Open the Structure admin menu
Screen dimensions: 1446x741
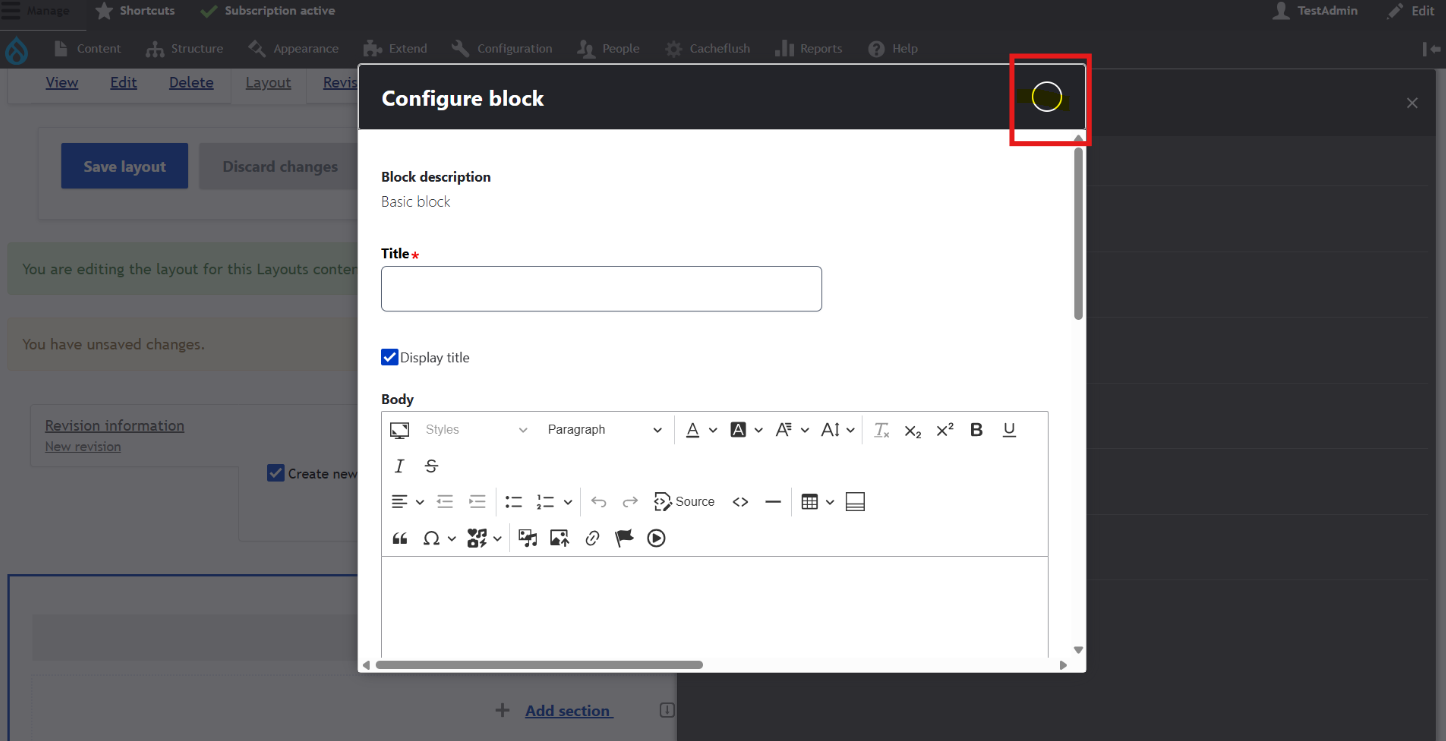tap(185, 48)
